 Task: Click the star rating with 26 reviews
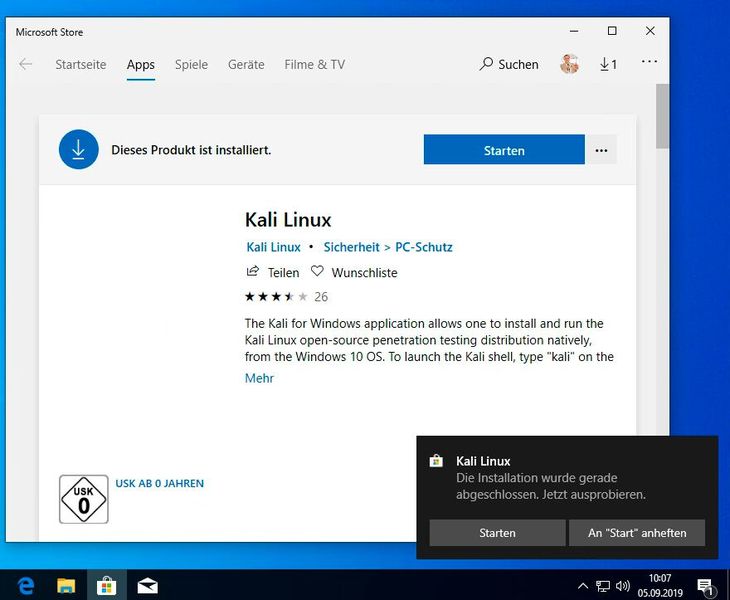(286, 297)
